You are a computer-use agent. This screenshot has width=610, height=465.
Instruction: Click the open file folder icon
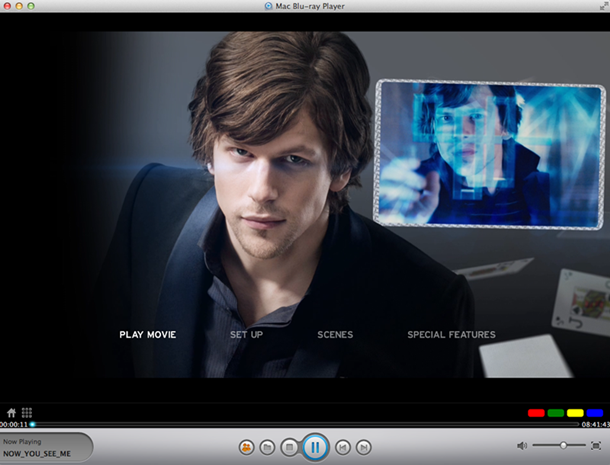coord(267,447)
